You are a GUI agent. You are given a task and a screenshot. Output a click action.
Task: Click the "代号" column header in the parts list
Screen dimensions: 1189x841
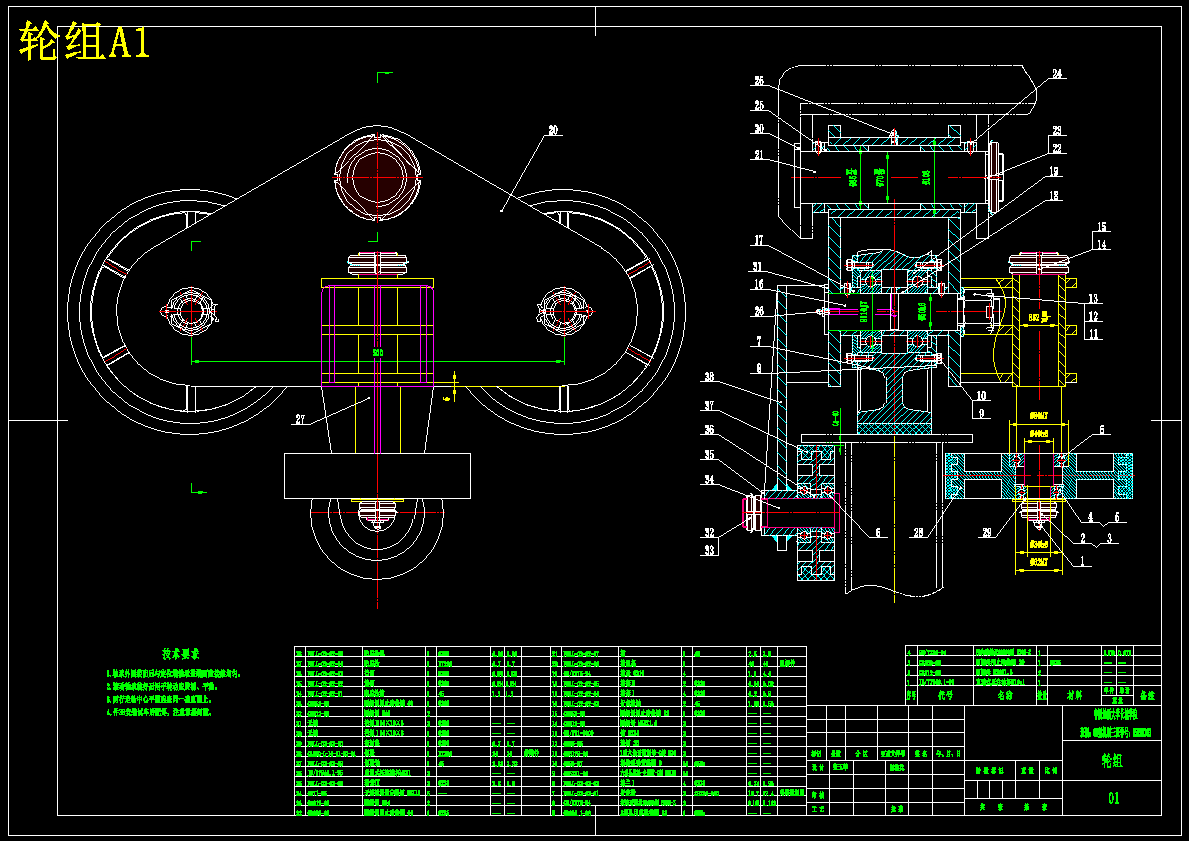tap(945, 695)
